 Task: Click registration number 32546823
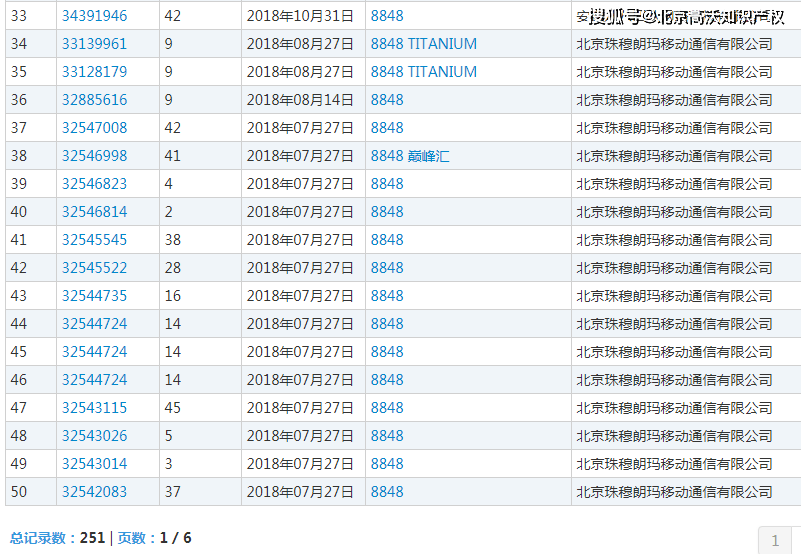(94, 184)
